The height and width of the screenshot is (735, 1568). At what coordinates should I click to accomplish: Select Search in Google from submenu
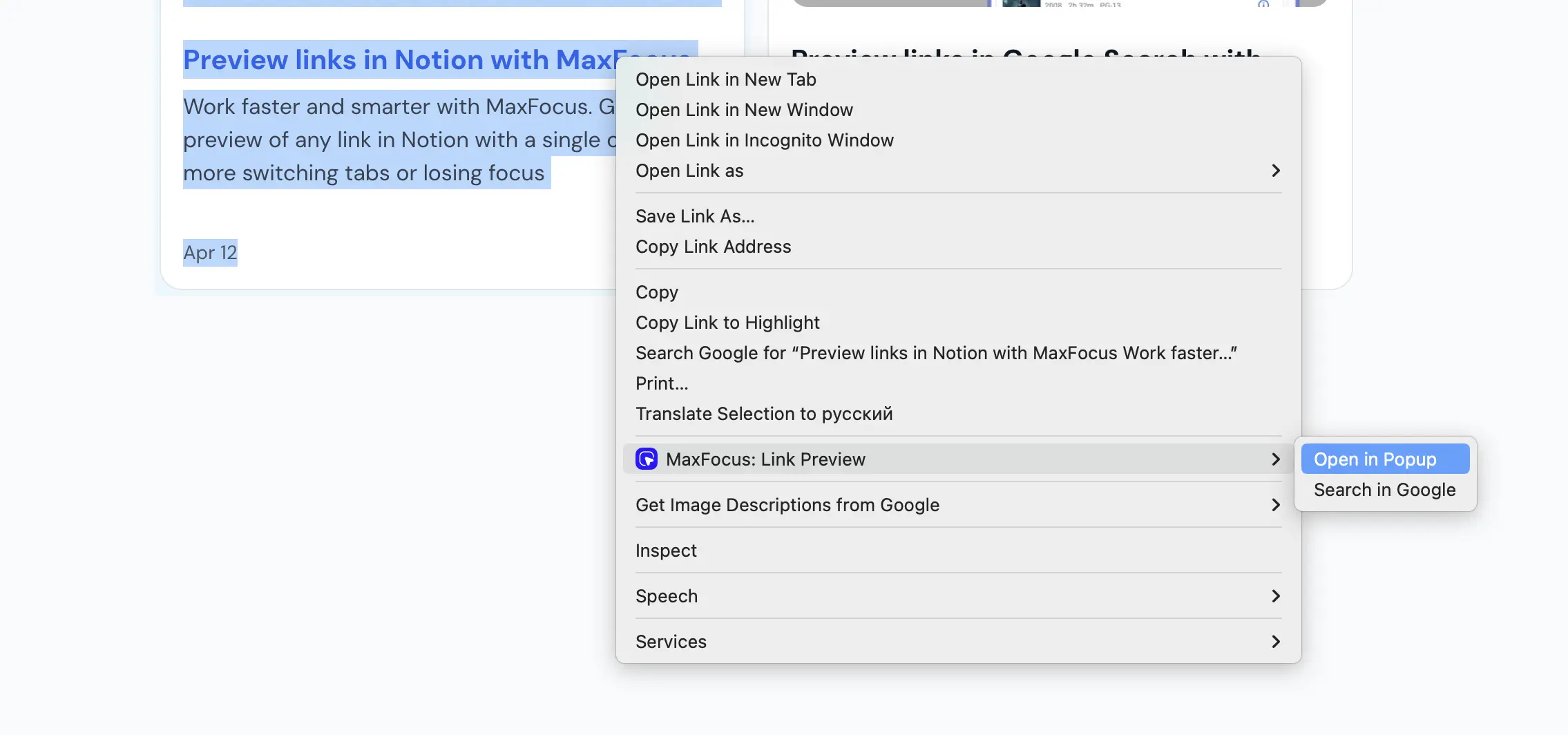pyautogui.click(x=1385, y=490)
